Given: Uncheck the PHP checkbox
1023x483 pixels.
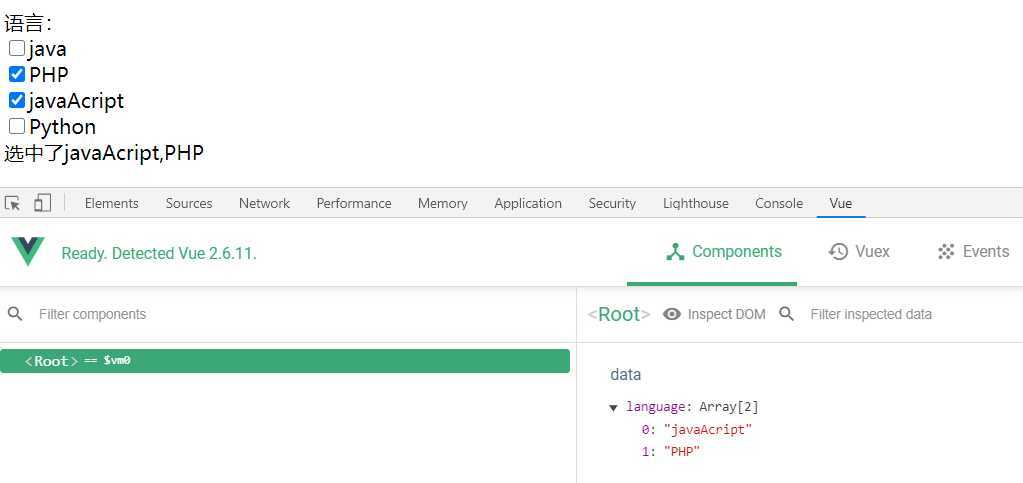Looking at the screenshot, I should (x=17, y=74).
